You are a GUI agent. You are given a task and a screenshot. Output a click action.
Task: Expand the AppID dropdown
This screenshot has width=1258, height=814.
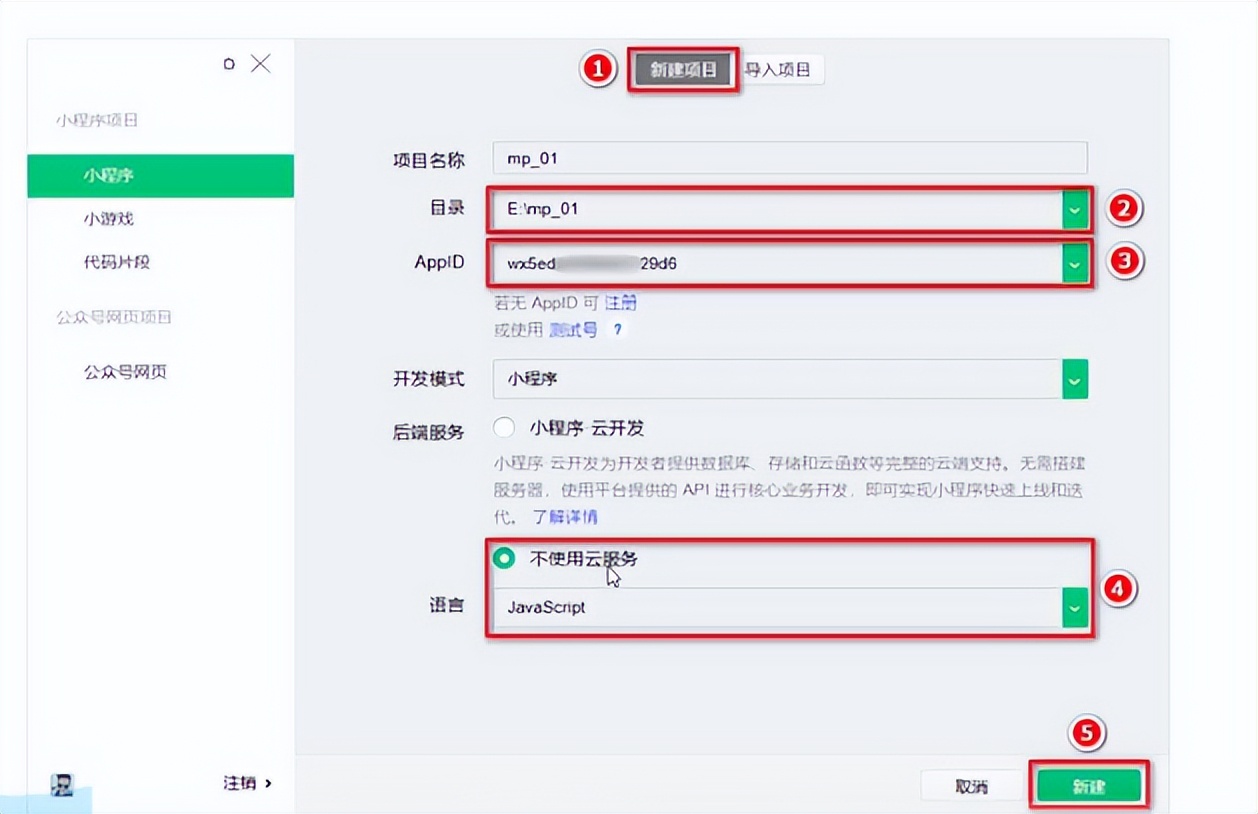(x=1074, y=263)
